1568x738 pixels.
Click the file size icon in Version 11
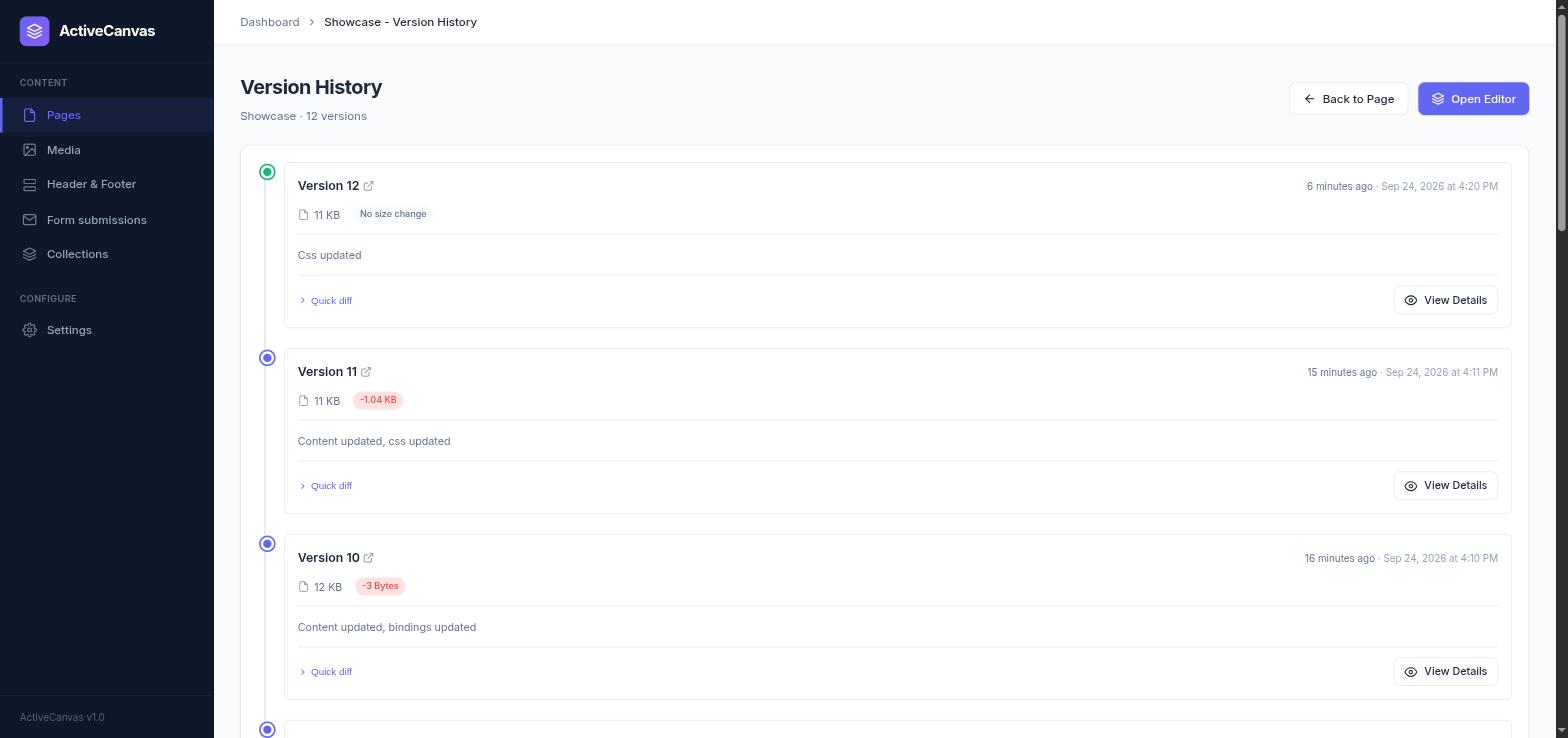coord(303,401)
